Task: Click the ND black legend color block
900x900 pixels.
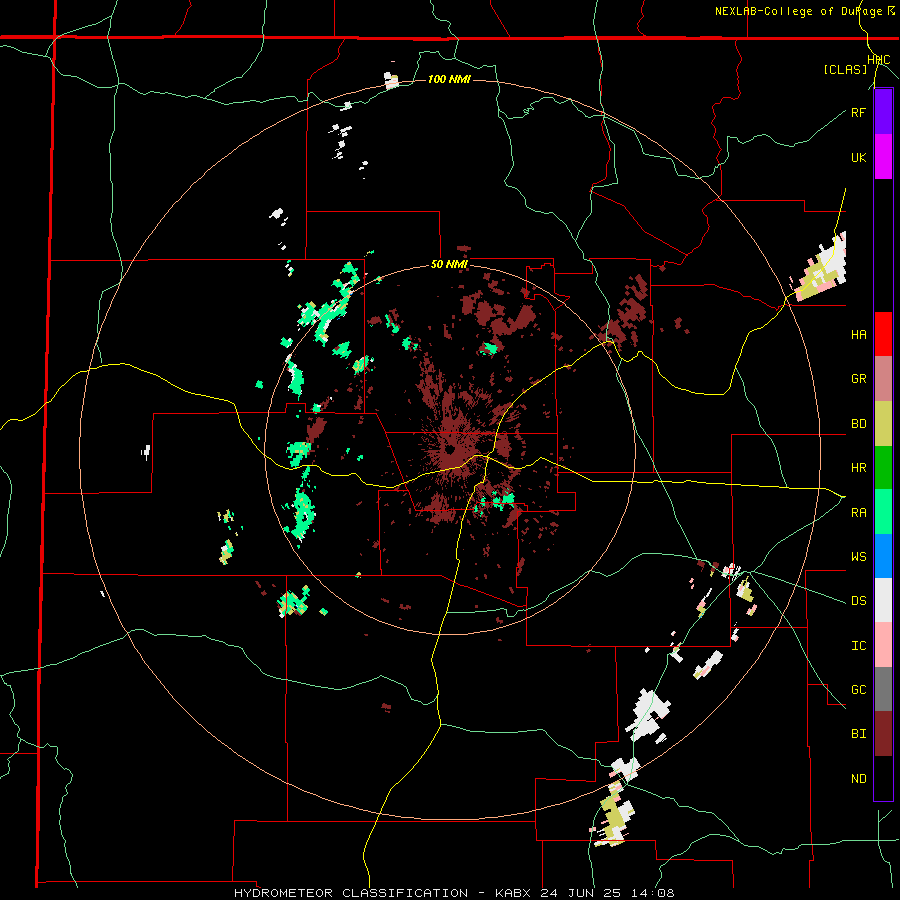Action: click(883, 778)
